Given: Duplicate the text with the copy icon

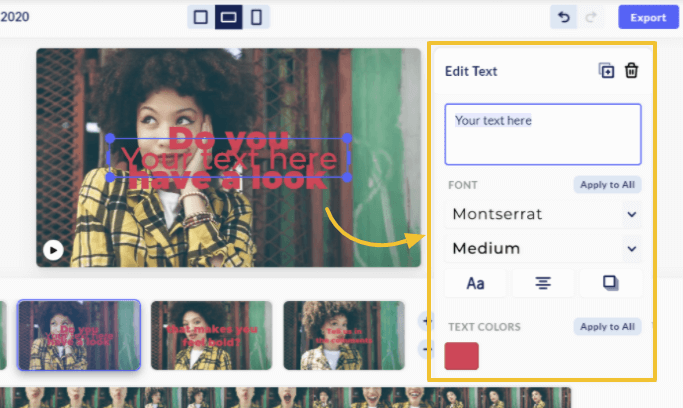Looking at the screenshot, I should [x=606, y=71].
